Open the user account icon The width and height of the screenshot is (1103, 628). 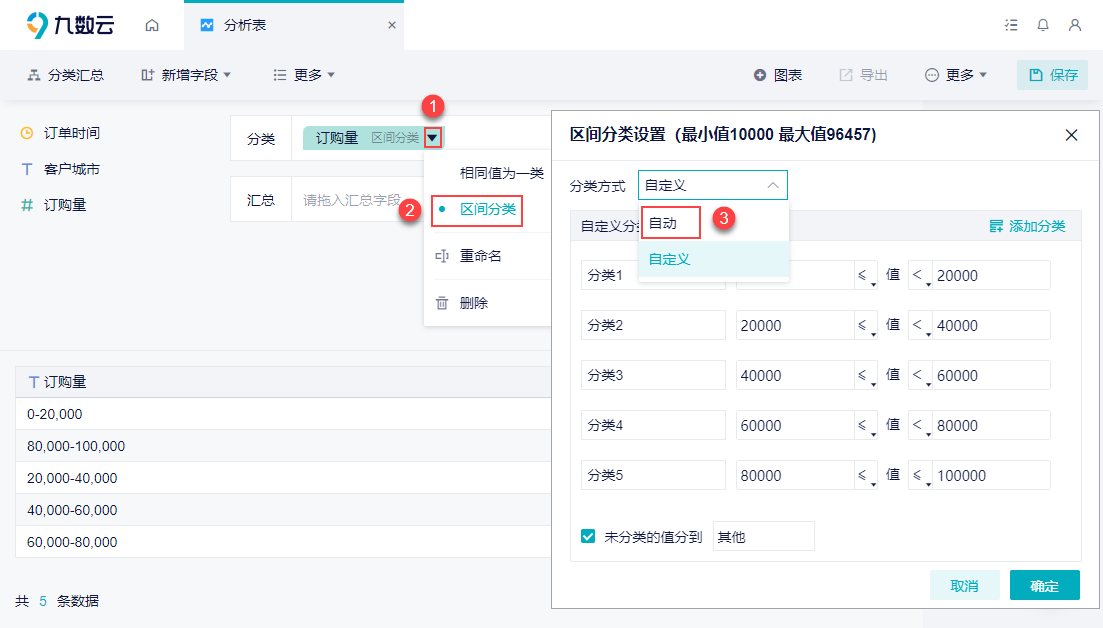click(x=1075, y=25)
